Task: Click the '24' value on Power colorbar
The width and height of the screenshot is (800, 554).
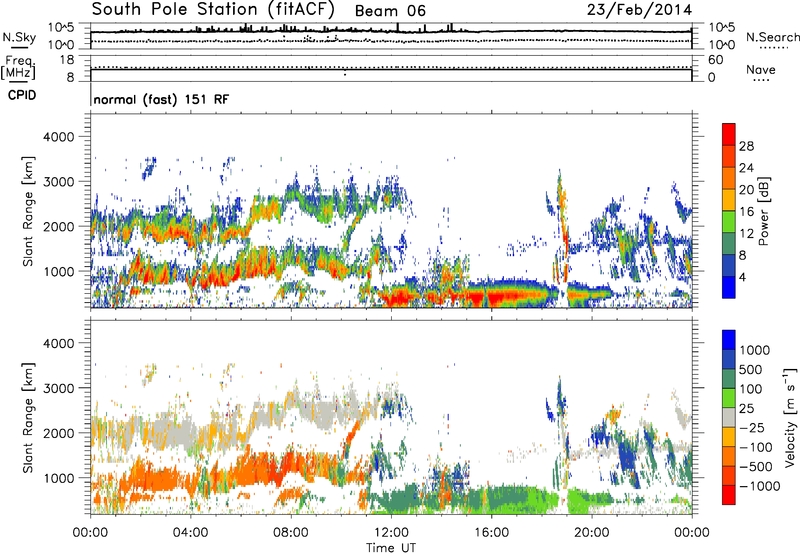Action: (x=746, y=168)
